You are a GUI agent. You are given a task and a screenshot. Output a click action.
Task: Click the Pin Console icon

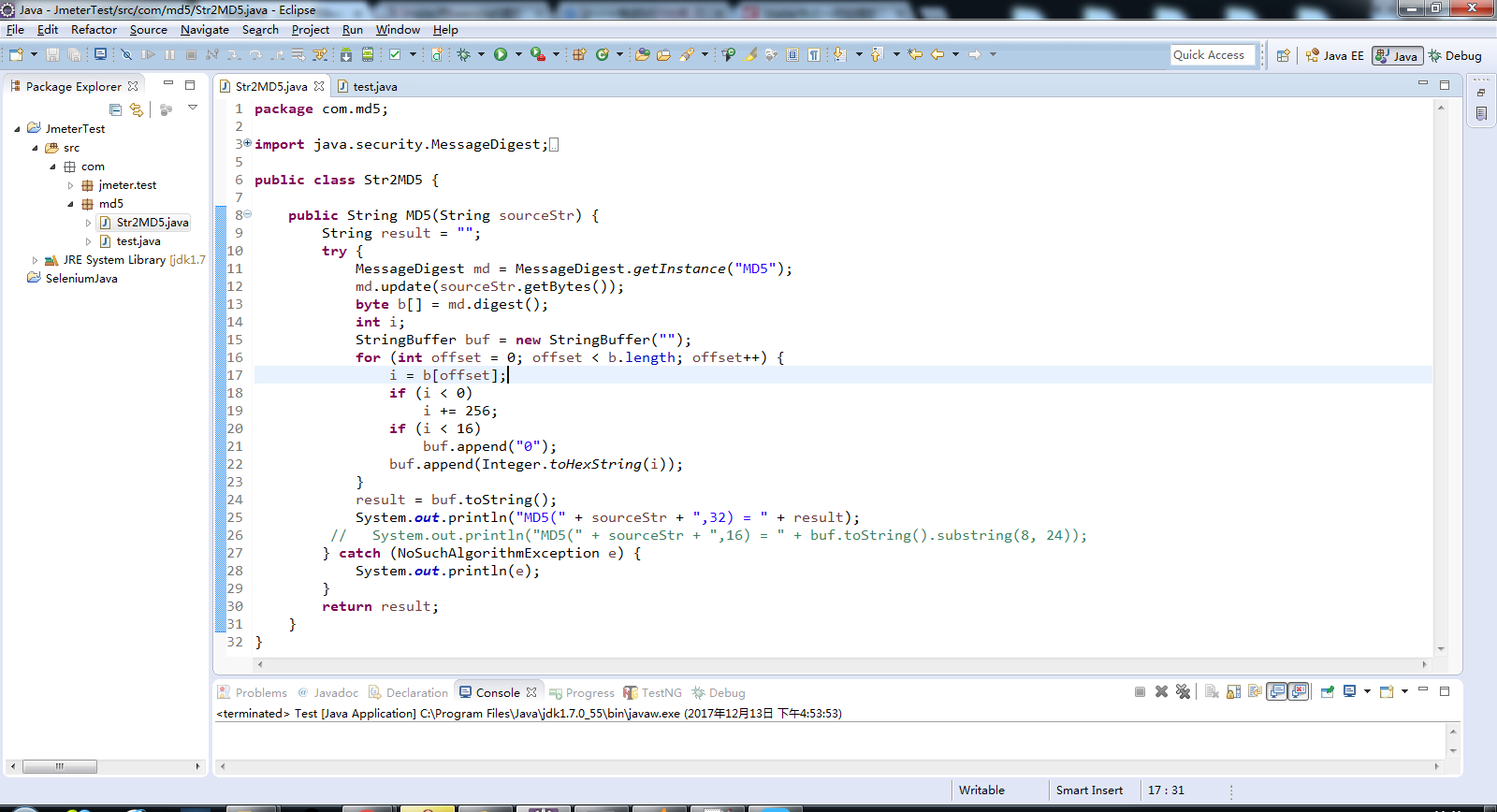tap(1328, 691)
